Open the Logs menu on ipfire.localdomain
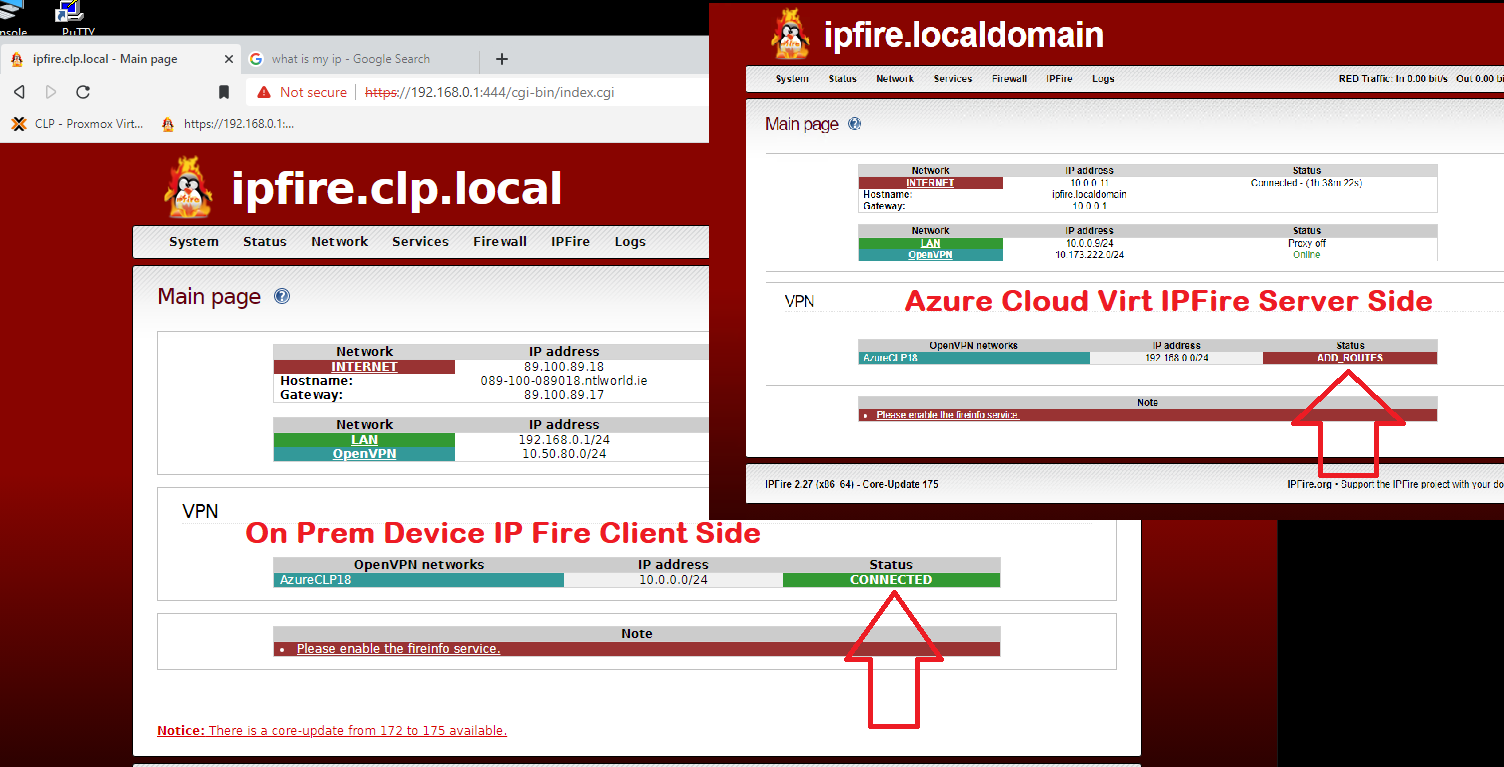This screenshot has height=767, width=1504. 1103,79
